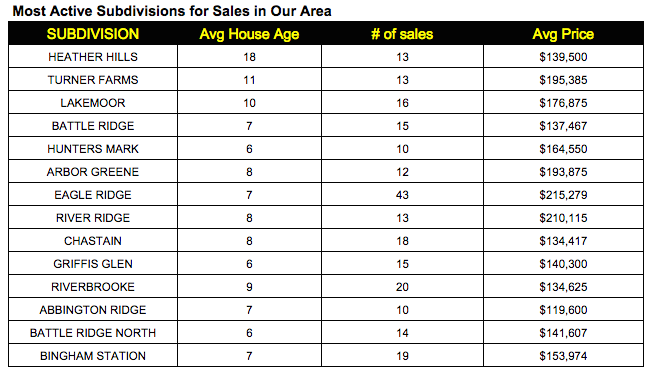Viewport: 653px width, 376px height.
Task: Click ARBOR GREENE average price $193,875
Action: [x=563, y=172]
